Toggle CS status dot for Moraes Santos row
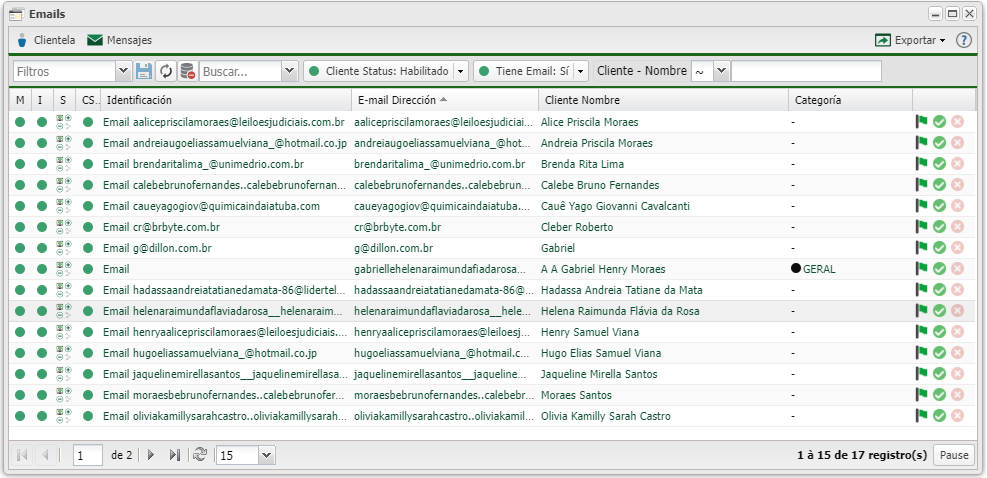Screen dimensions: 987x478 click(88, 395)
